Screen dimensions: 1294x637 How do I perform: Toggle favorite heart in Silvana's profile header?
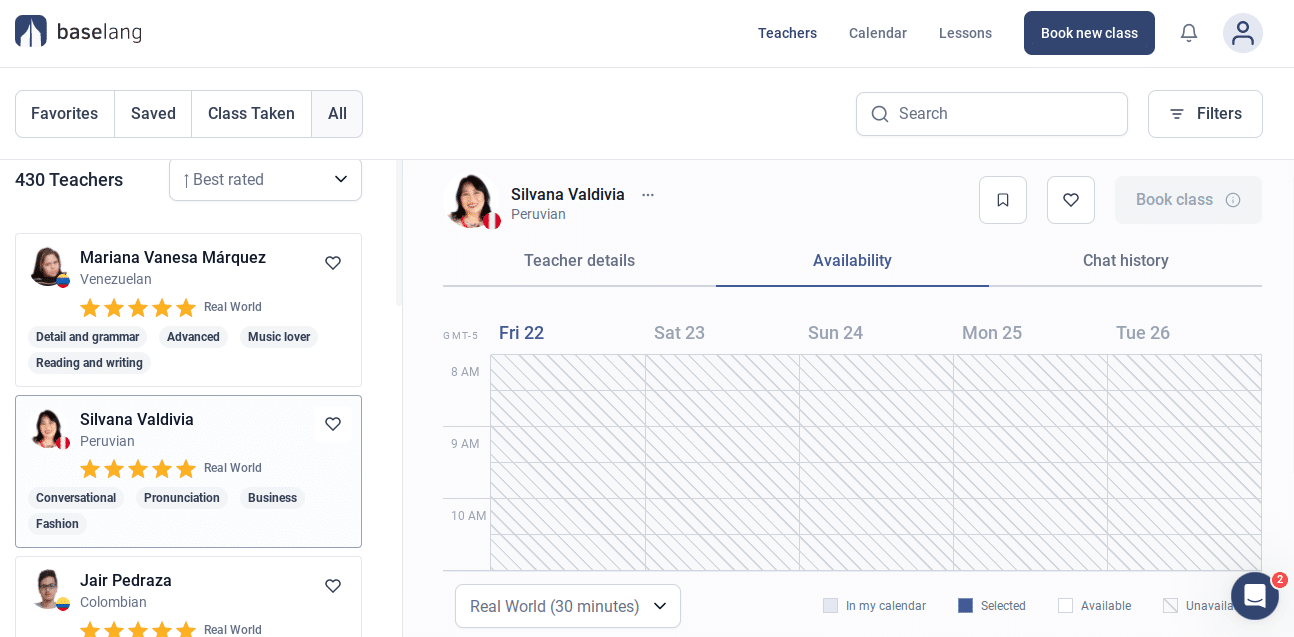click(1070, 200)
